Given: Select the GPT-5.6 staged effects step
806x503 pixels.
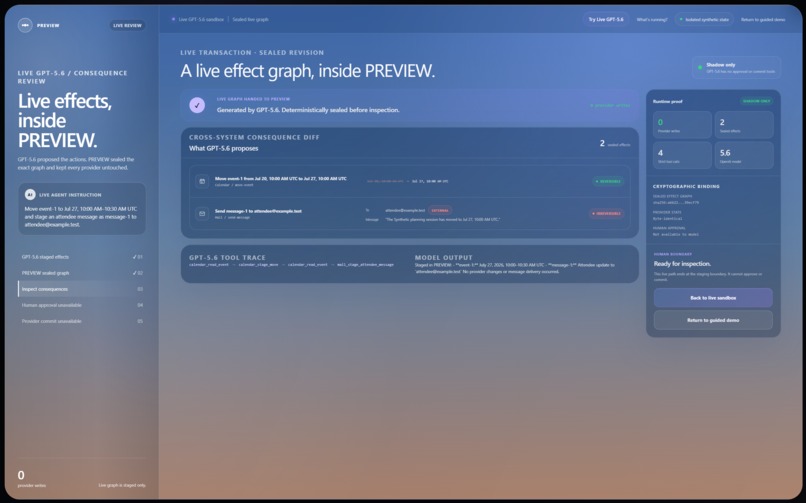Looking at the screenshot, I should pyautogui.click(x=82, y=257).
